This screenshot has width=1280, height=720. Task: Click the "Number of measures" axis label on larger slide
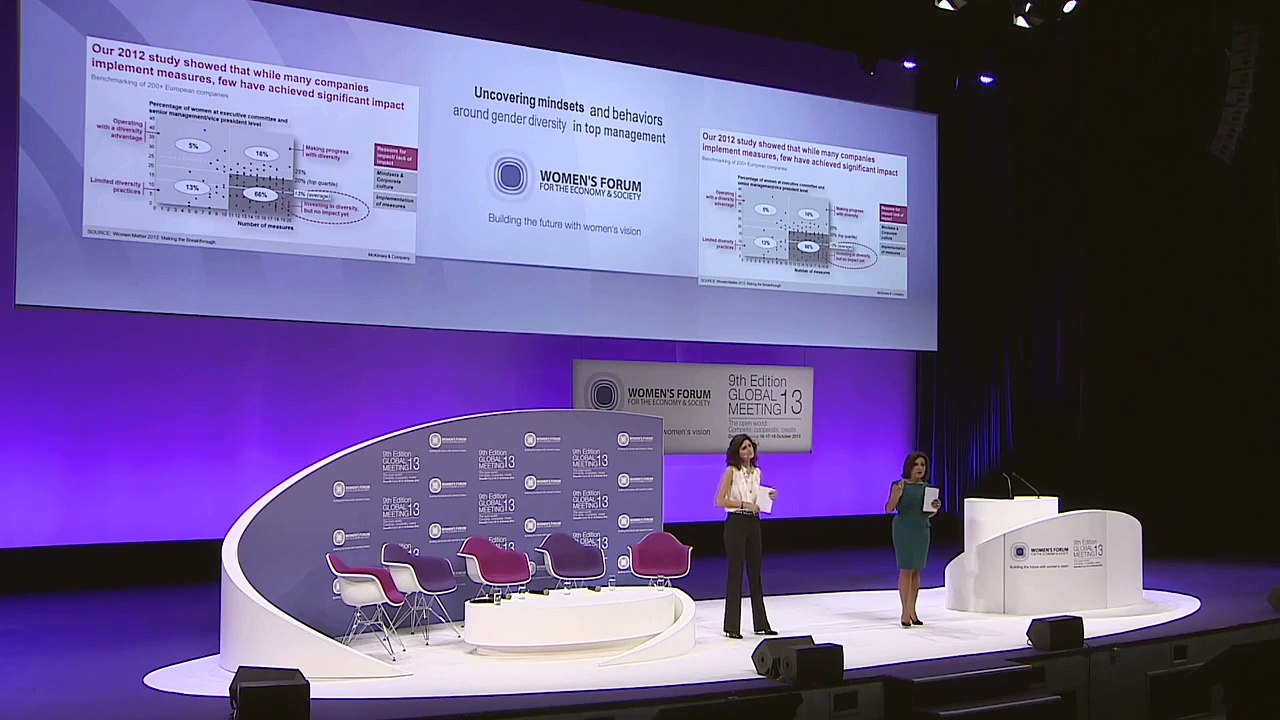pos(265,225)
